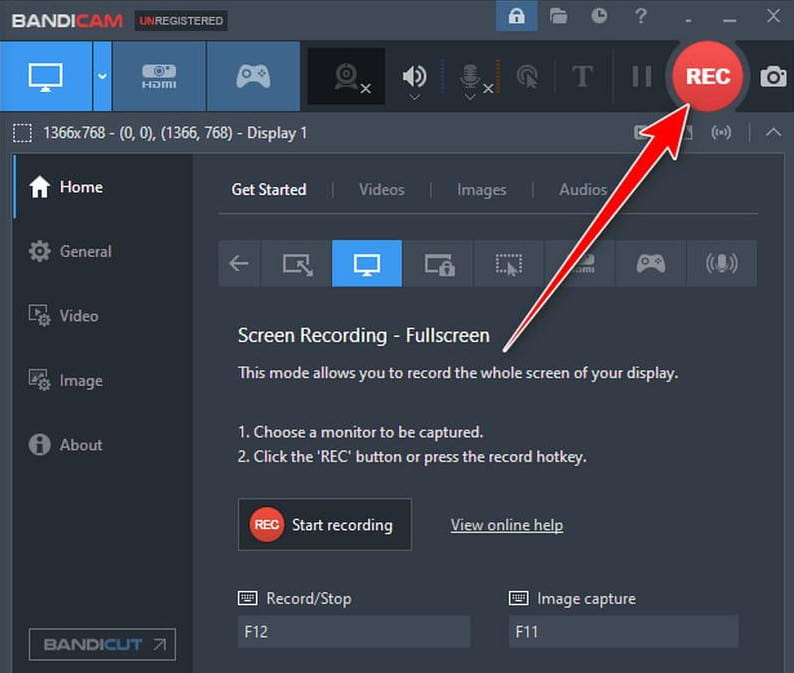This screenshot has height=673, width=794.
Task: Select Fullscreen mode monitor icon
Action: [x=367, y=263]
